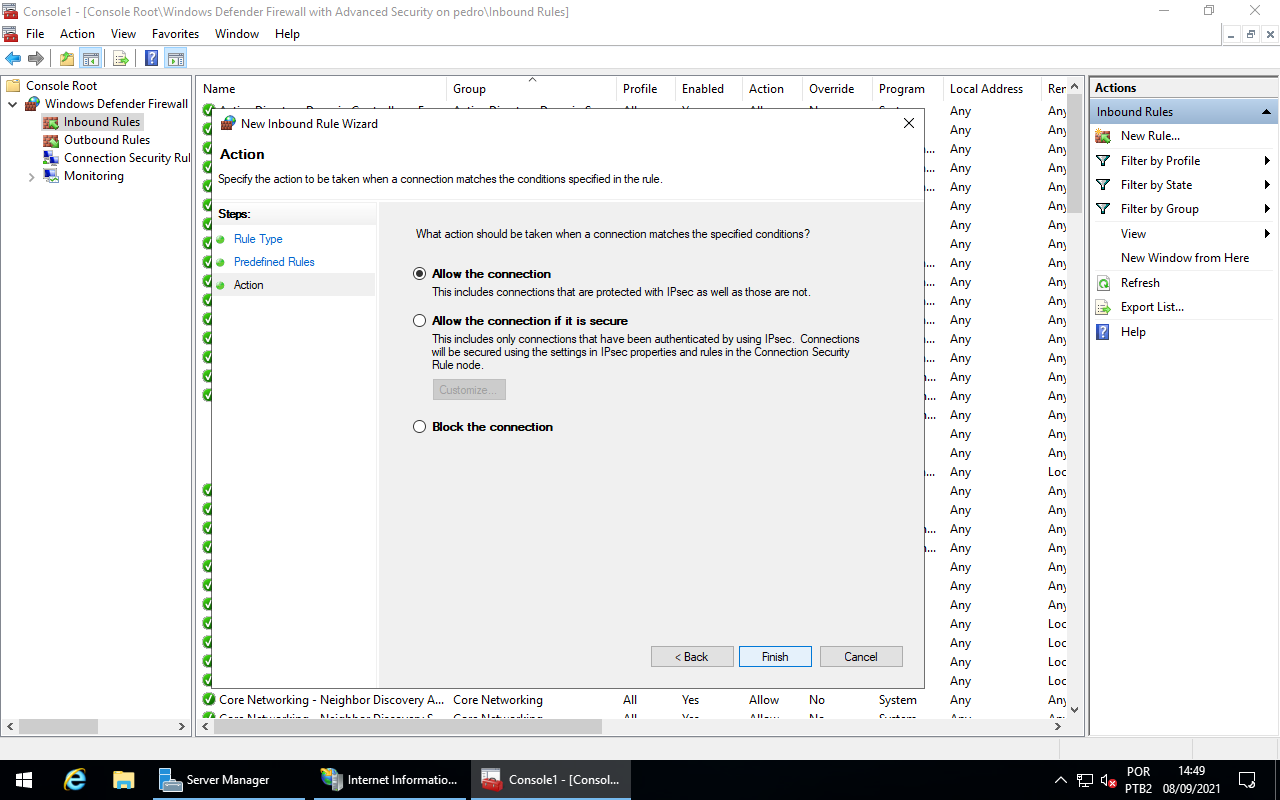Click the Finish button in the wizard
Image resolution: width=1280 pixels, height=800 pixels.
pyautogui.click(x=774, y=657)
